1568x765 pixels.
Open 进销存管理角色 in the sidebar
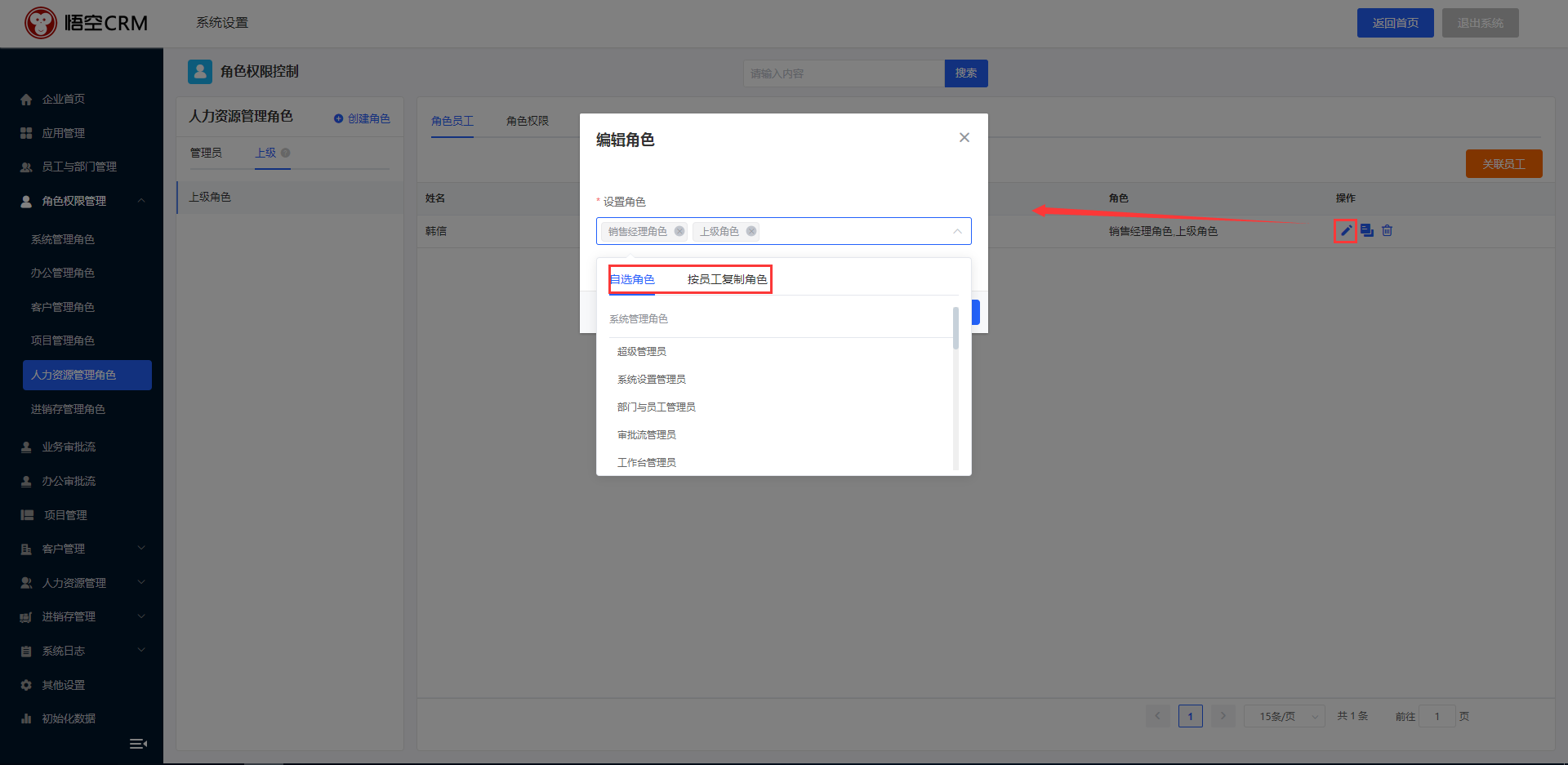68,409
